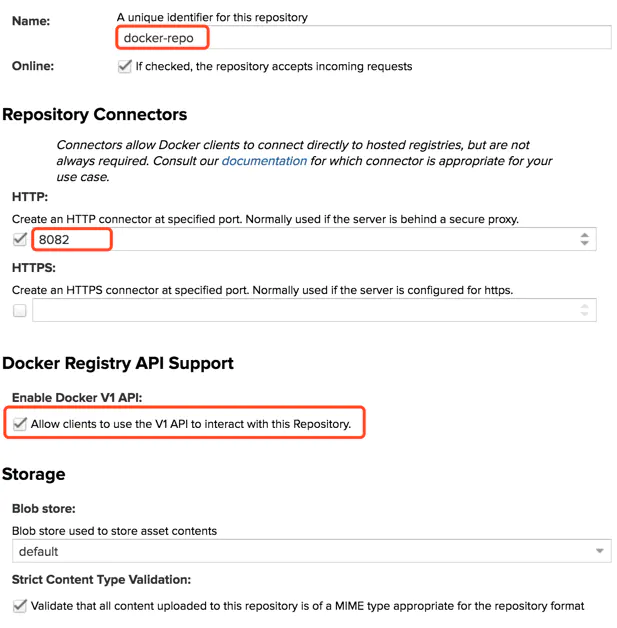Click the HTTP port field showing 8082

click(314, 239)
